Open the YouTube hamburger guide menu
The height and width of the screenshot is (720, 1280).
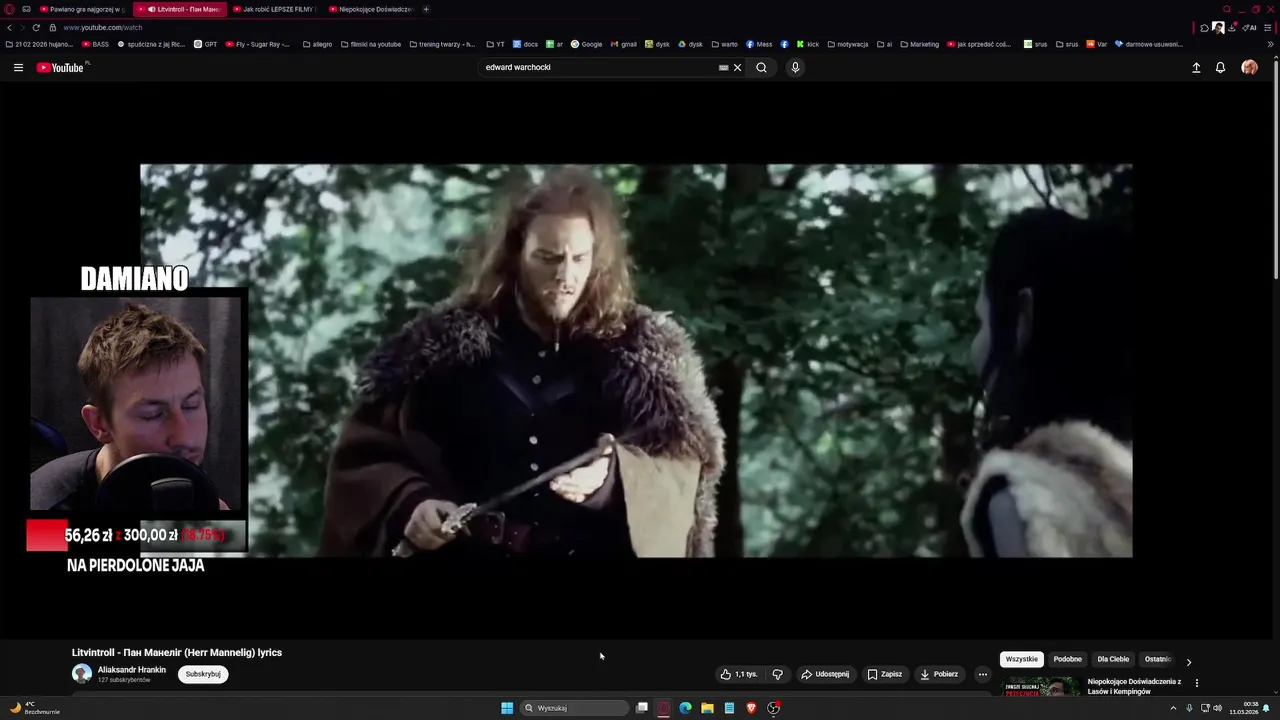[x=18, y=68]
